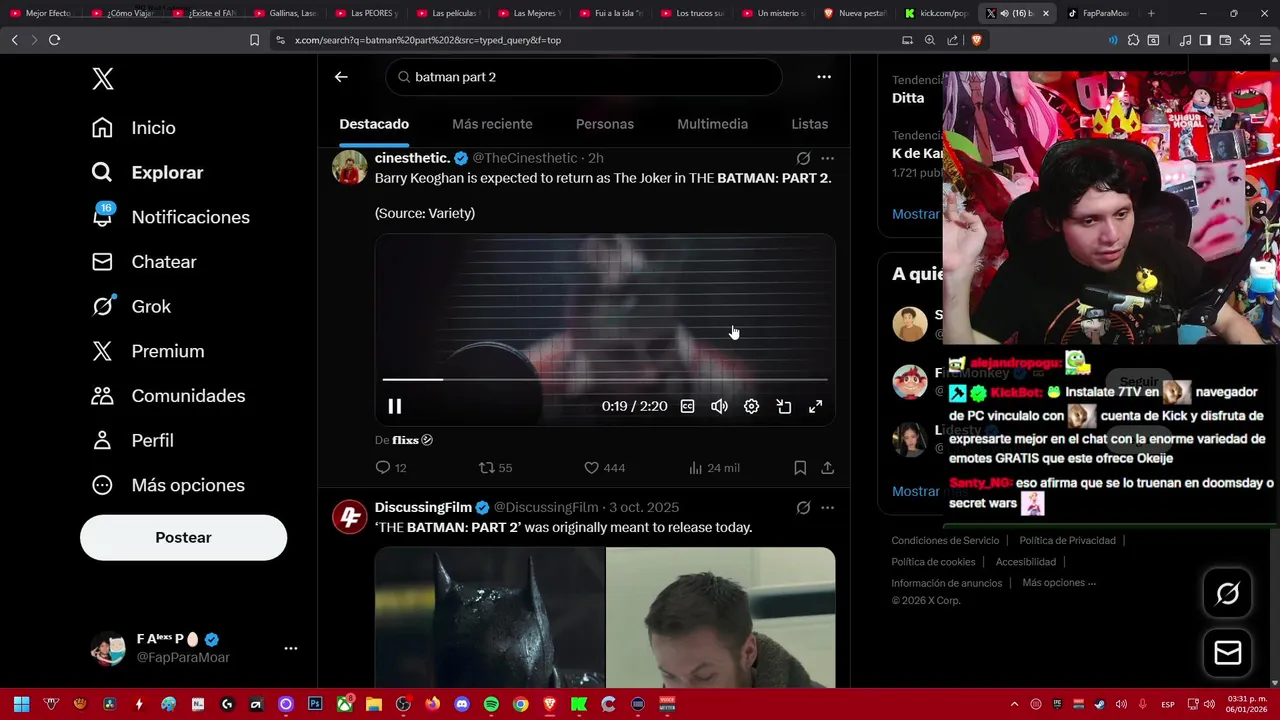Switch to the Más reciente tab
The image size is (1280, 720).
pyautogui.click(x=492, y=124)
